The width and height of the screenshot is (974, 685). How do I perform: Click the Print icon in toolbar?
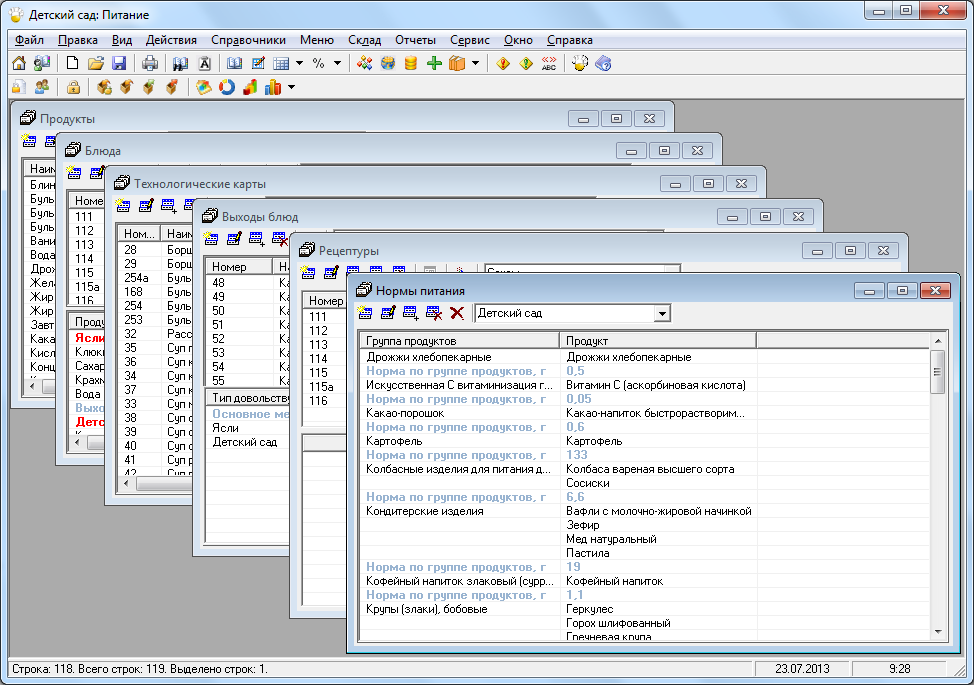point(149,63)
